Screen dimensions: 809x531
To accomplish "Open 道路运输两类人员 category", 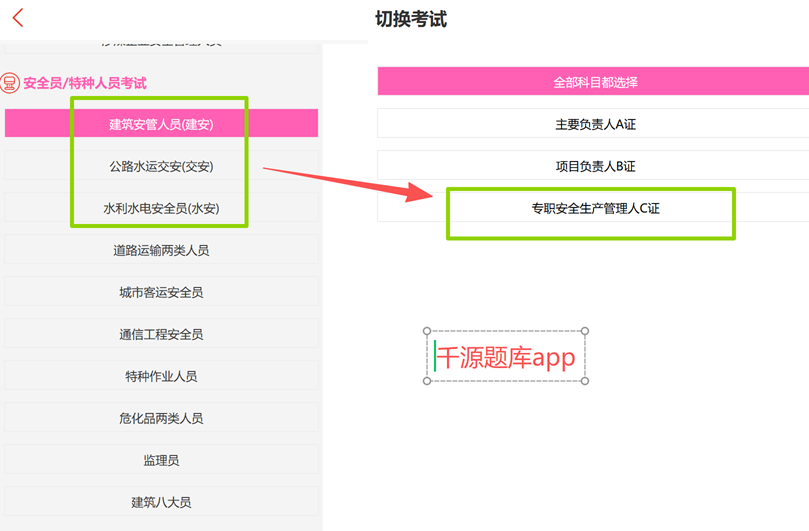I will click(x=161, y=250).
